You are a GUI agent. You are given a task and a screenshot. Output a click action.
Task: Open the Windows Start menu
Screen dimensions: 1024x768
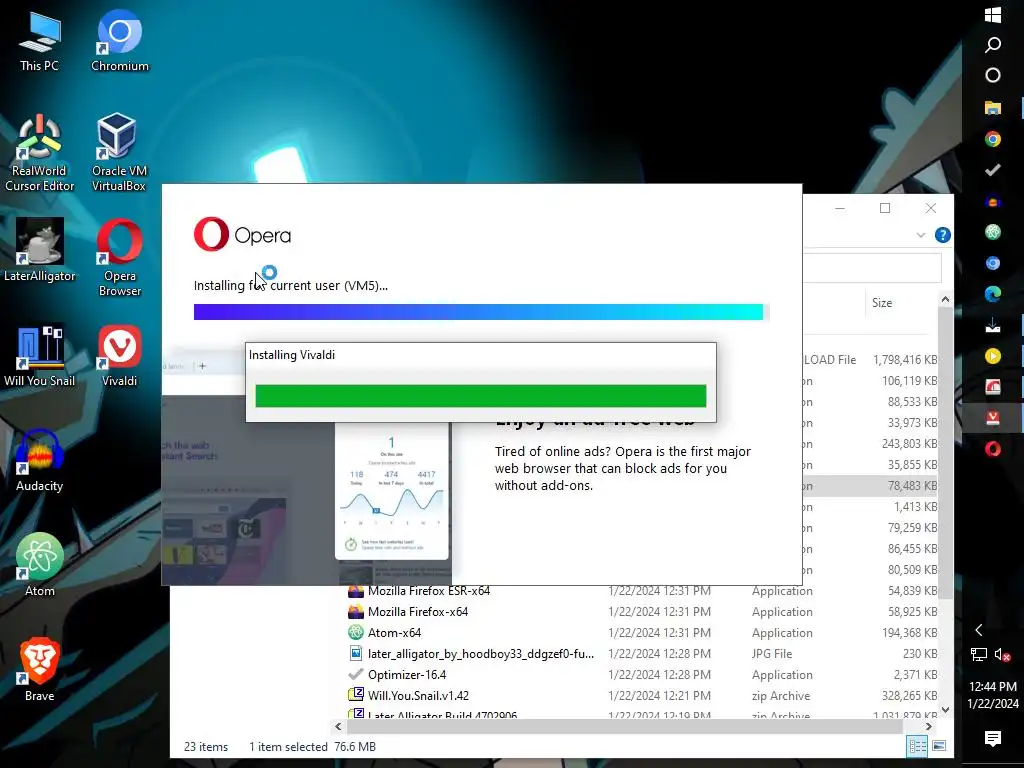993,14
